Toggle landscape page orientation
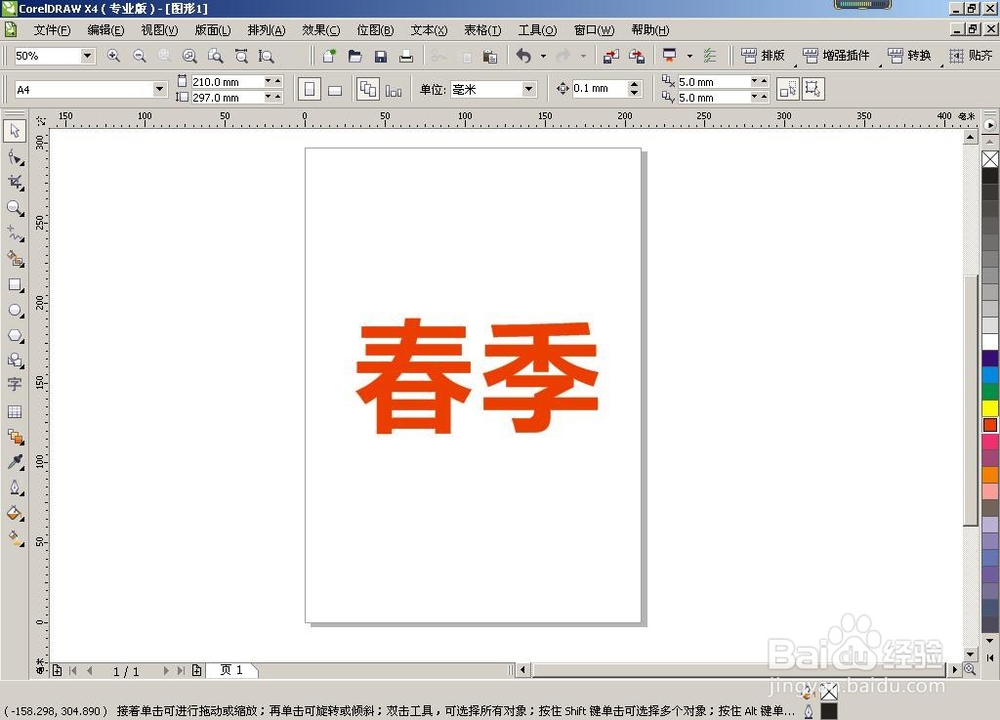This screenshot has width=1000, height=720. coord(336,88)
